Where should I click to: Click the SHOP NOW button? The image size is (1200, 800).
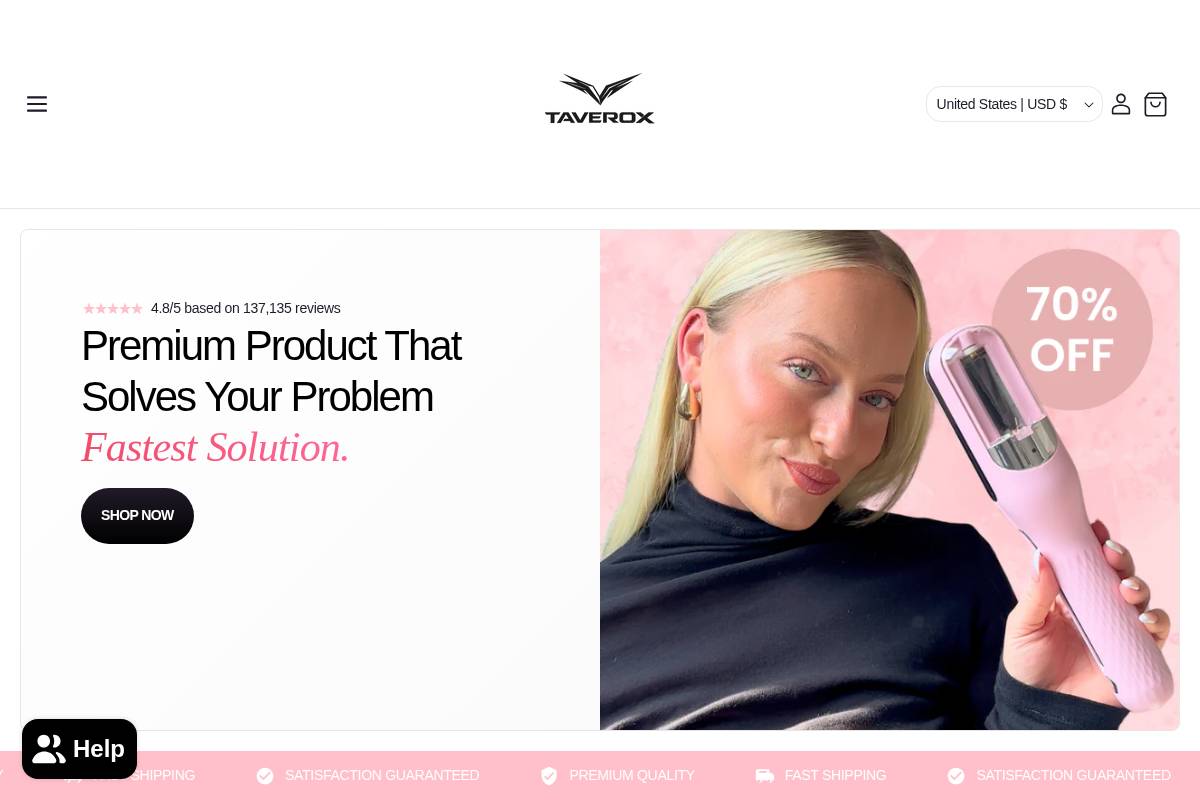coord(137,516)
